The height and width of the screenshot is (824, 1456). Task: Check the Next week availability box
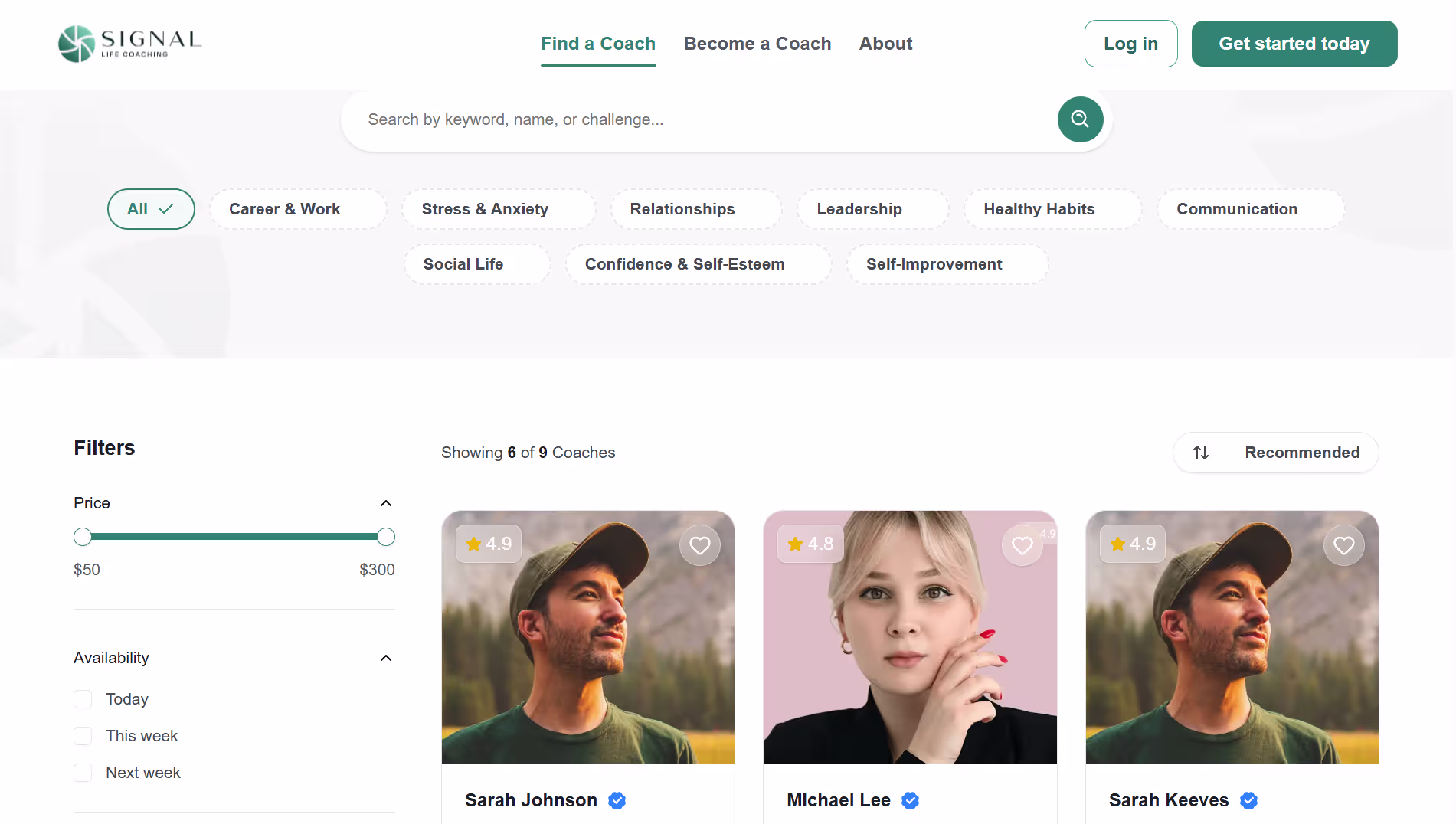[x=83, y=773]
